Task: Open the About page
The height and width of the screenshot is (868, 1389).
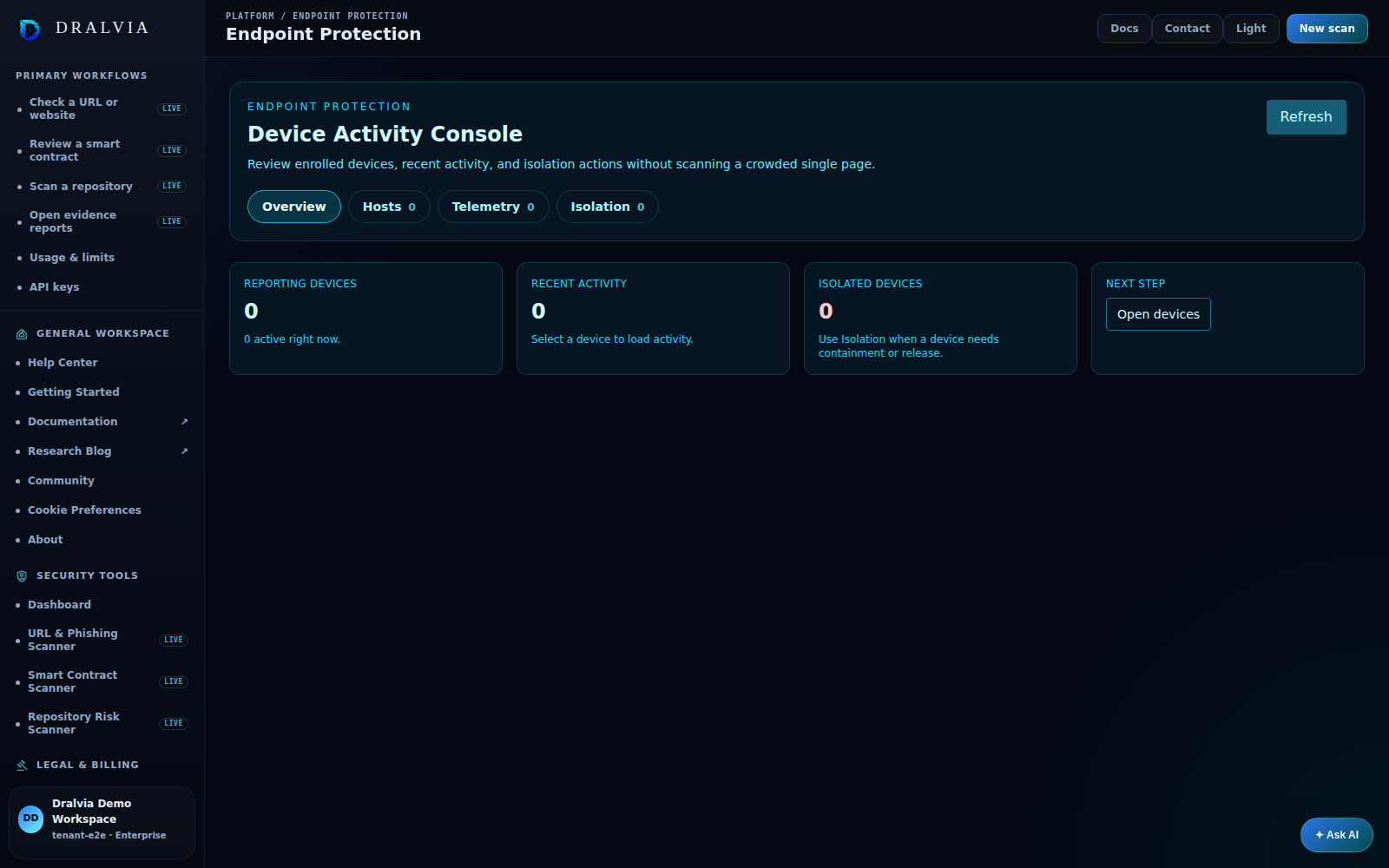Action: (x=102, y=540)
